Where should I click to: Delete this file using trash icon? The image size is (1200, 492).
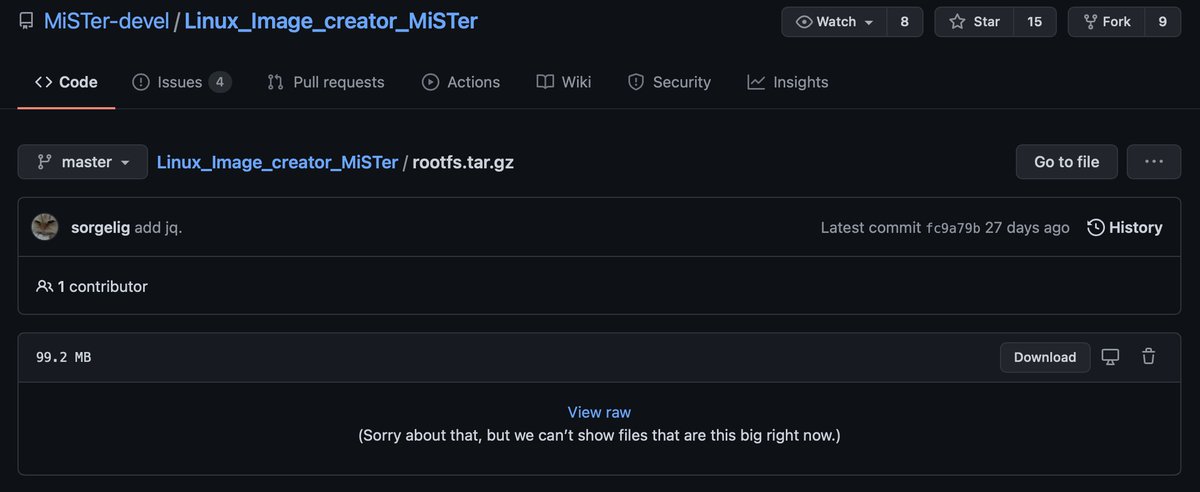pos(1149,357)
